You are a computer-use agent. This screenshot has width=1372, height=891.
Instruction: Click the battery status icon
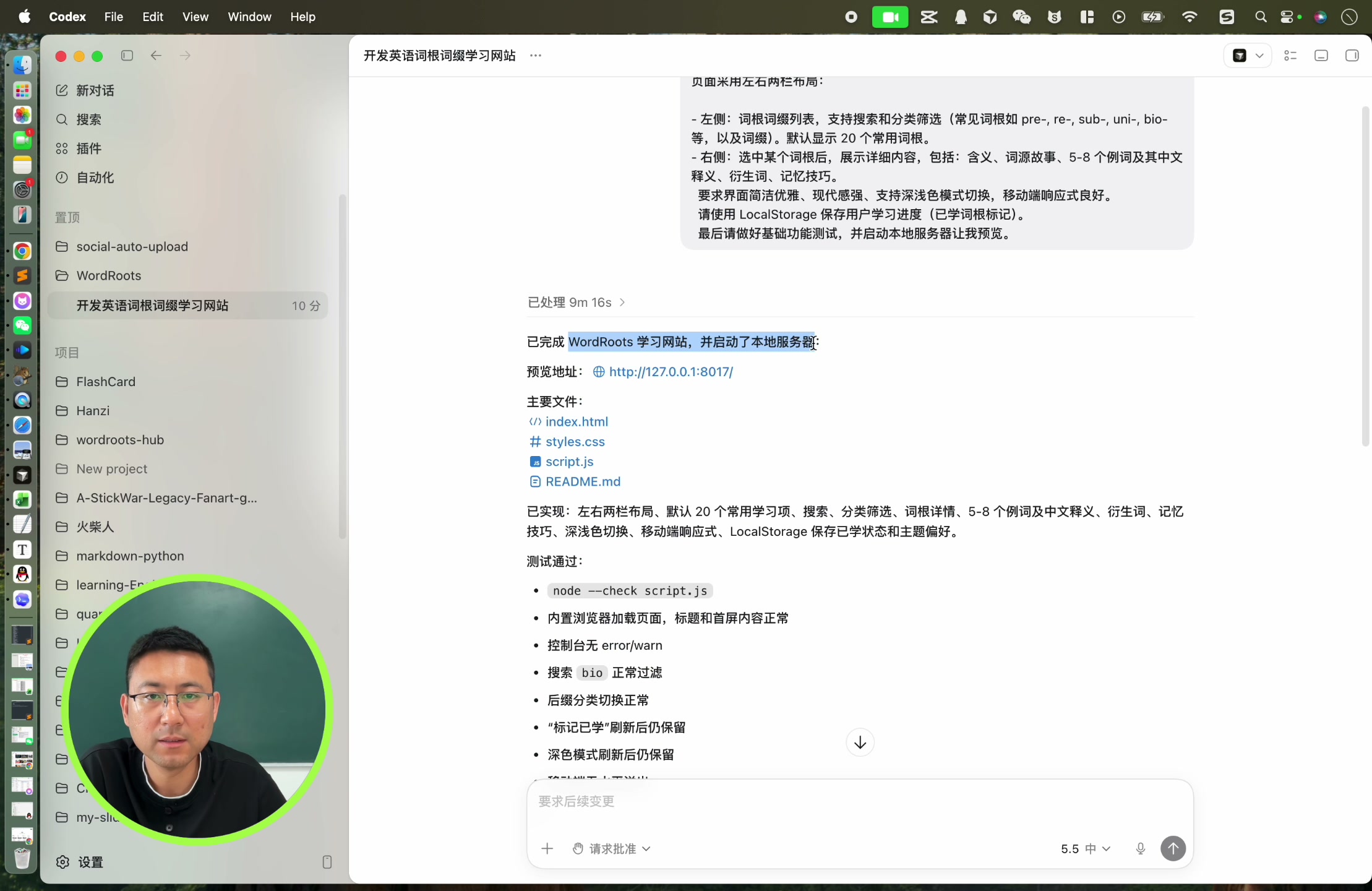tap(1152, 17)
